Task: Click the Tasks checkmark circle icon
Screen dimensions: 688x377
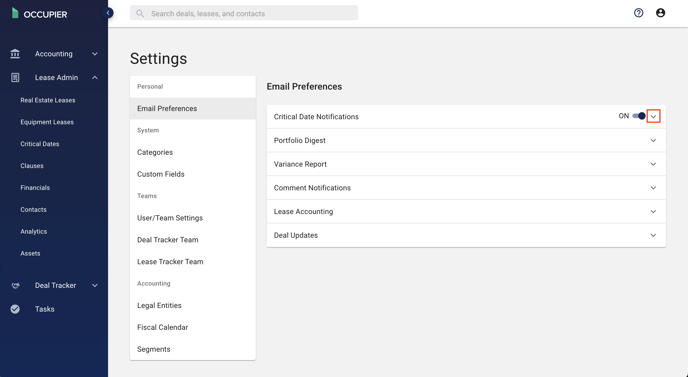Action: pos(15,309)
